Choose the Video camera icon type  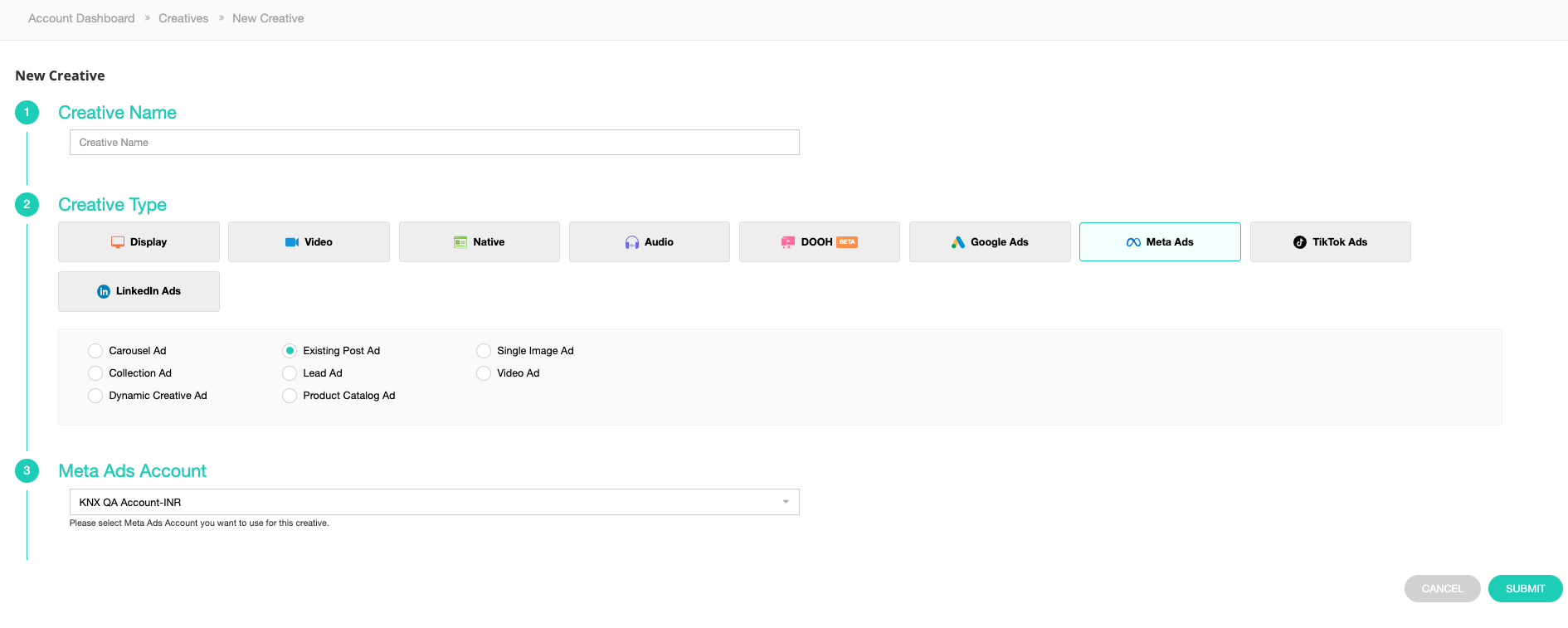pos(292,242)
